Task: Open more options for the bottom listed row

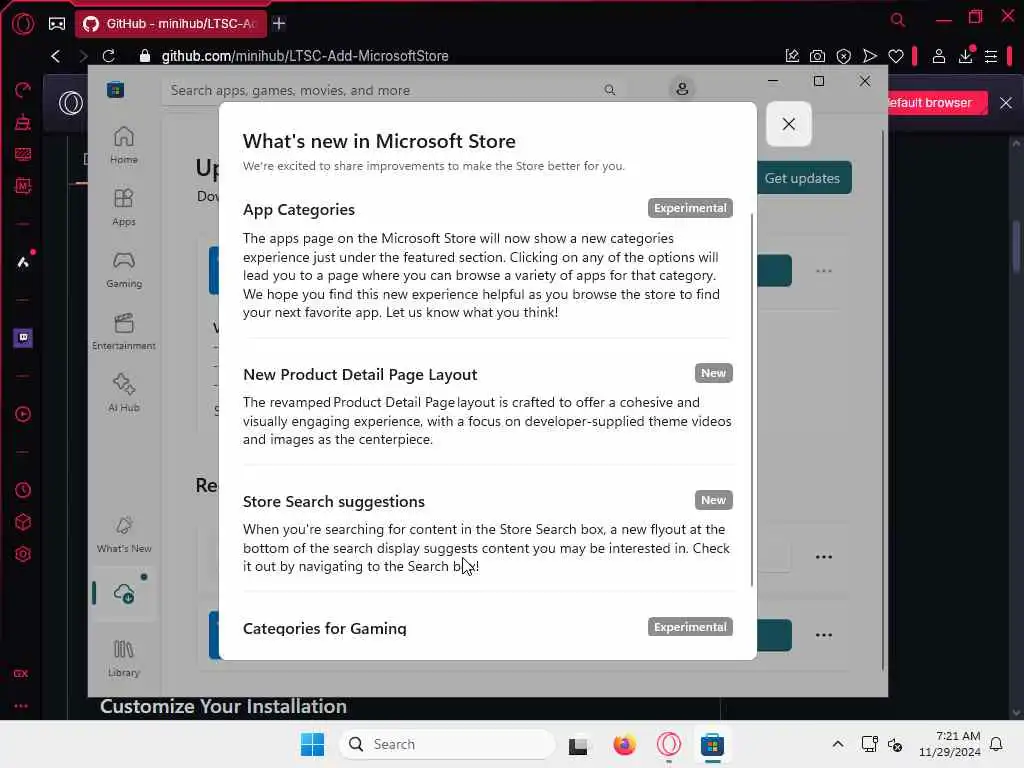Action: [824, 635]
